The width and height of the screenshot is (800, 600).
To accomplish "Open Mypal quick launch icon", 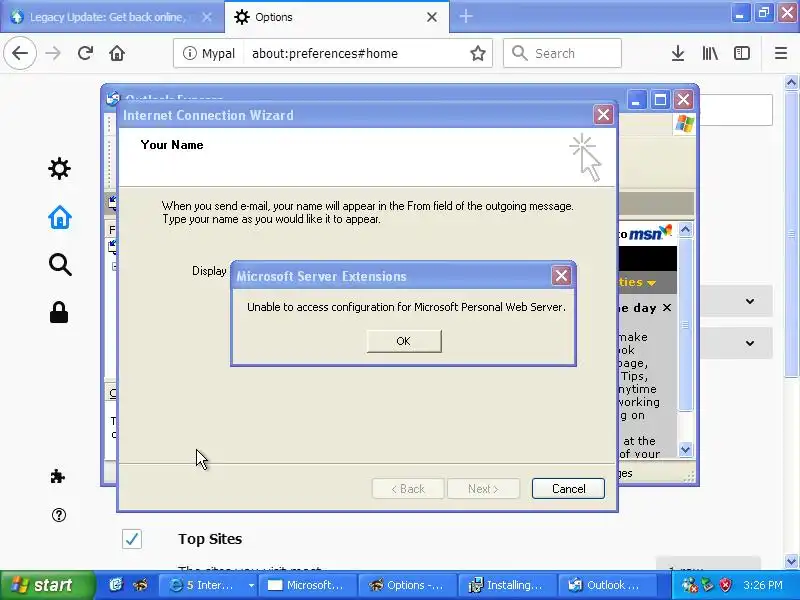I will coord(140,584).
